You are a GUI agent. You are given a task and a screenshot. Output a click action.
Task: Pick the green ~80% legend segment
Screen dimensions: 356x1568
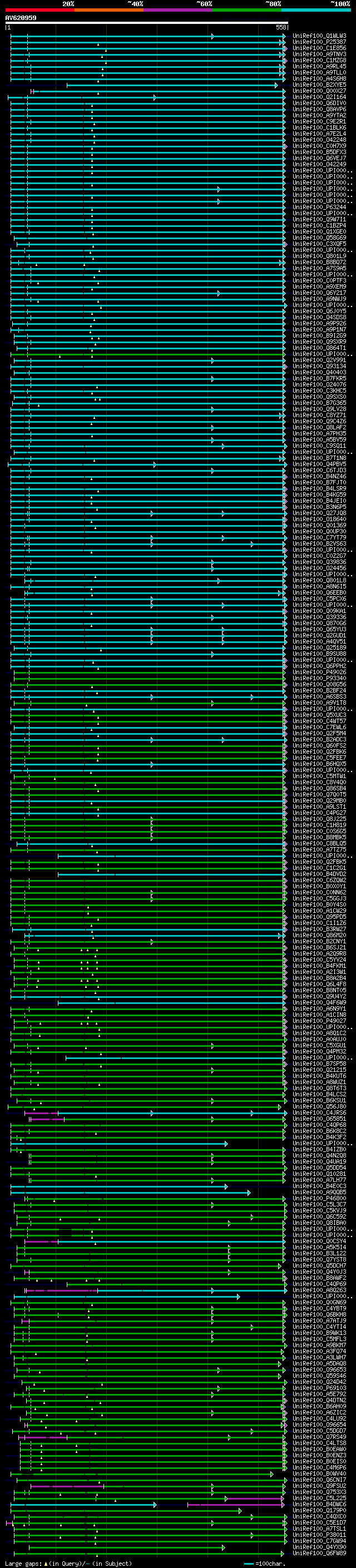click(247, 10)
